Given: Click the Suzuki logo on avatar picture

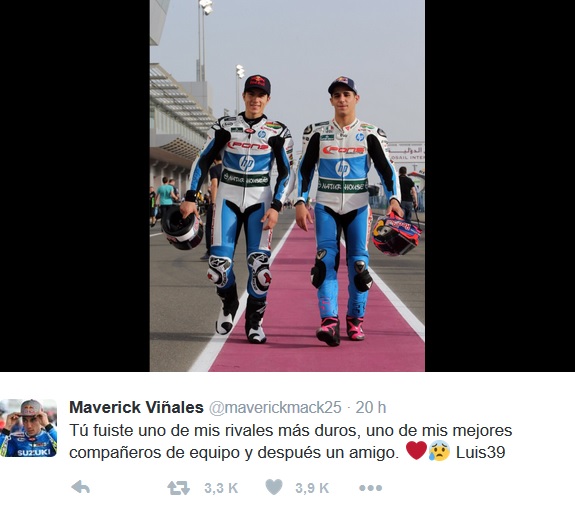Looking at the screenshot, I should (34, 452).
